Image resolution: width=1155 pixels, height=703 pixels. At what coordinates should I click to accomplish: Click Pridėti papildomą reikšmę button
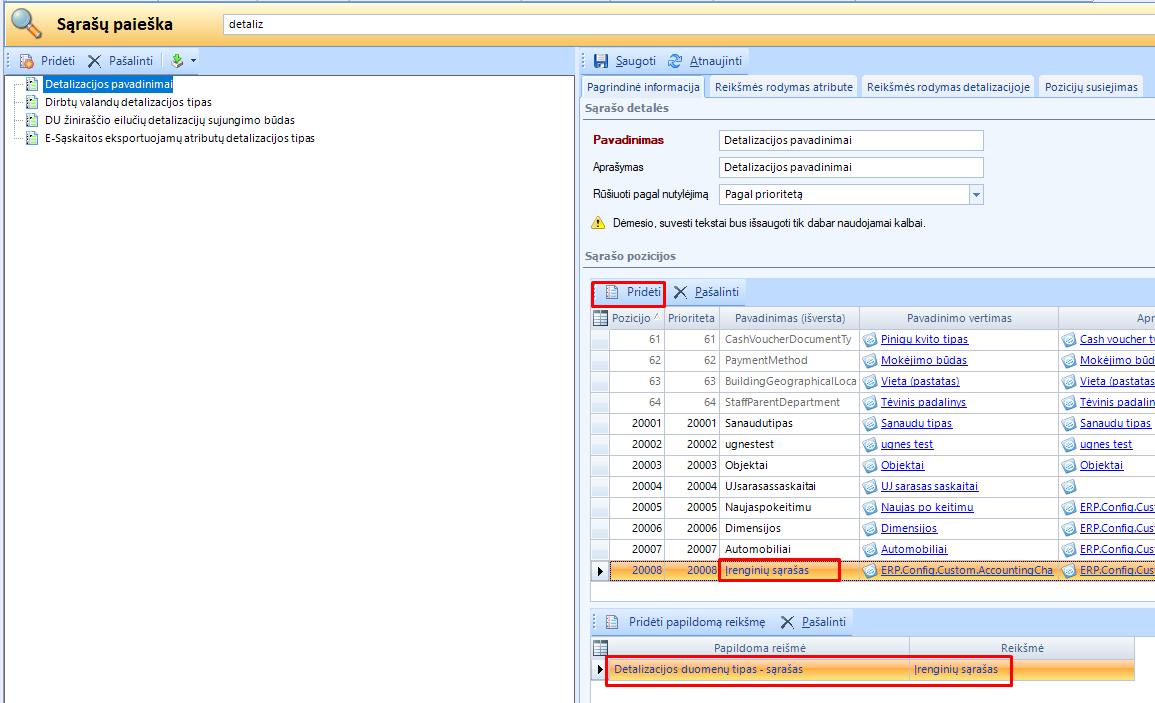point(687,622)
